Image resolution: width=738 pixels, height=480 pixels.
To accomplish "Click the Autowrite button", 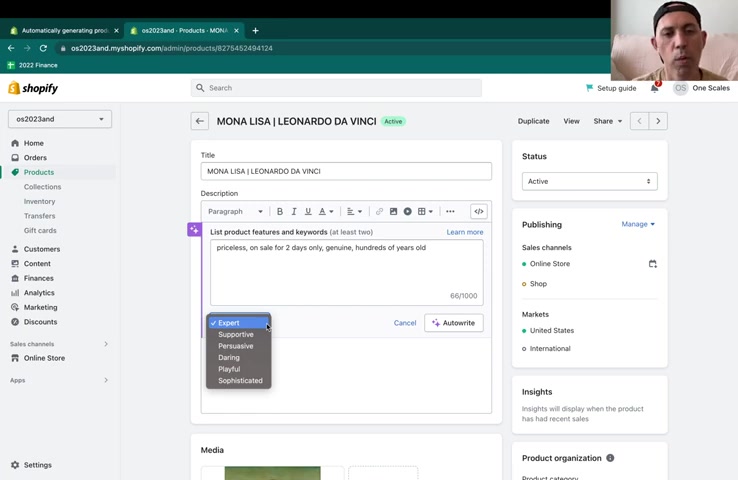I will (x=454, y=323).
